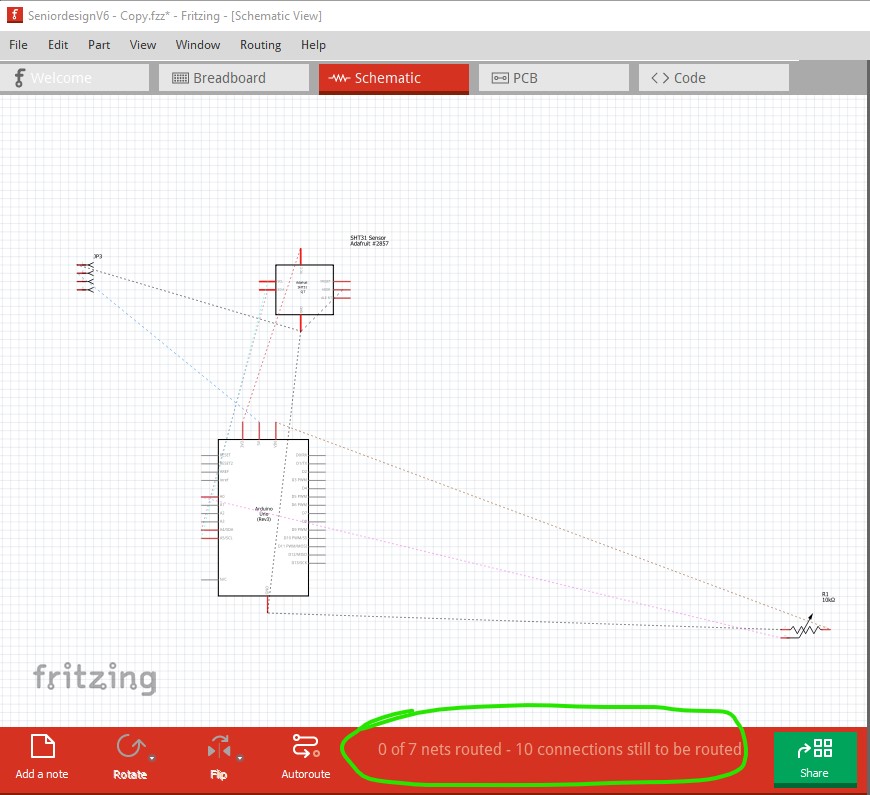The height and width of the screenshot is (795, 870).
Task: Click the R1 10kΩ label
Action: pos(828,597)
